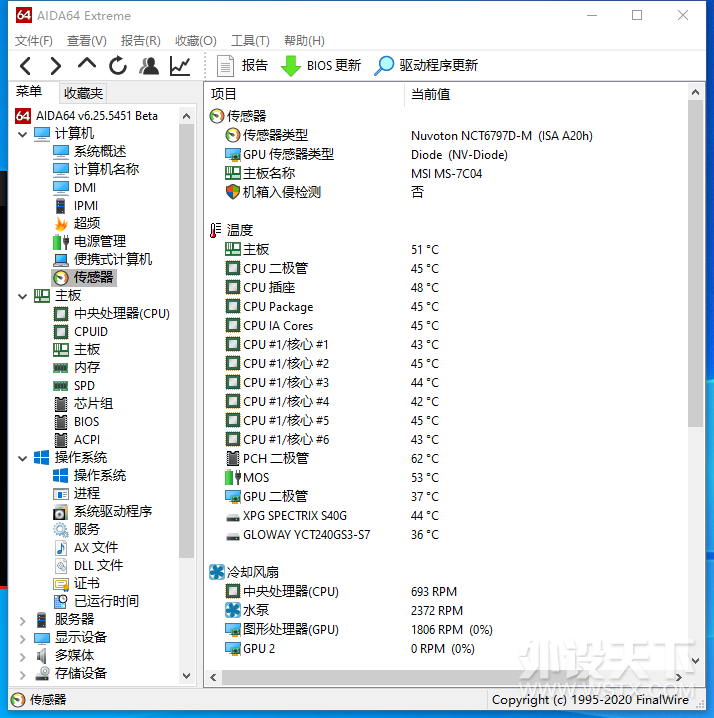Open the 工具(T) menu
The height and width of the screenshot is (718, 714).
[x=250, y=41]
